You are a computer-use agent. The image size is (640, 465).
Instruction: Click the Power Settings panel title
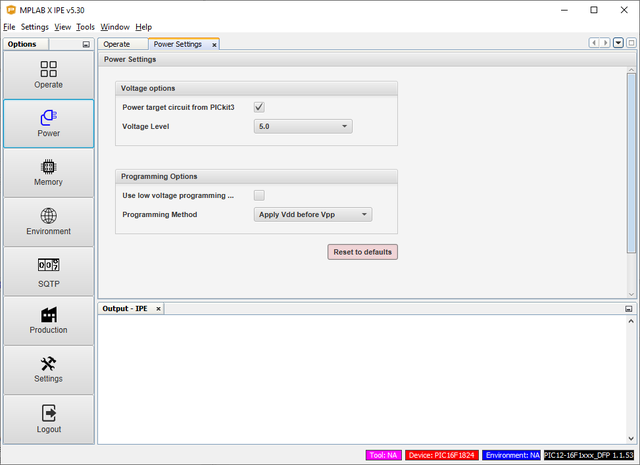coord(130,60)
